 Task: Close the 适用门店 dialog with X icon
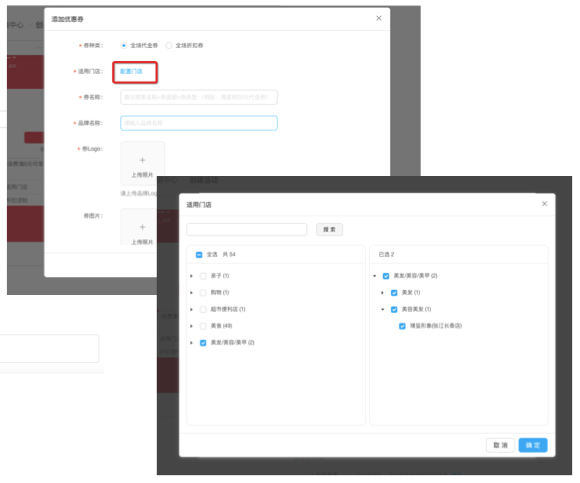point(544,204)
